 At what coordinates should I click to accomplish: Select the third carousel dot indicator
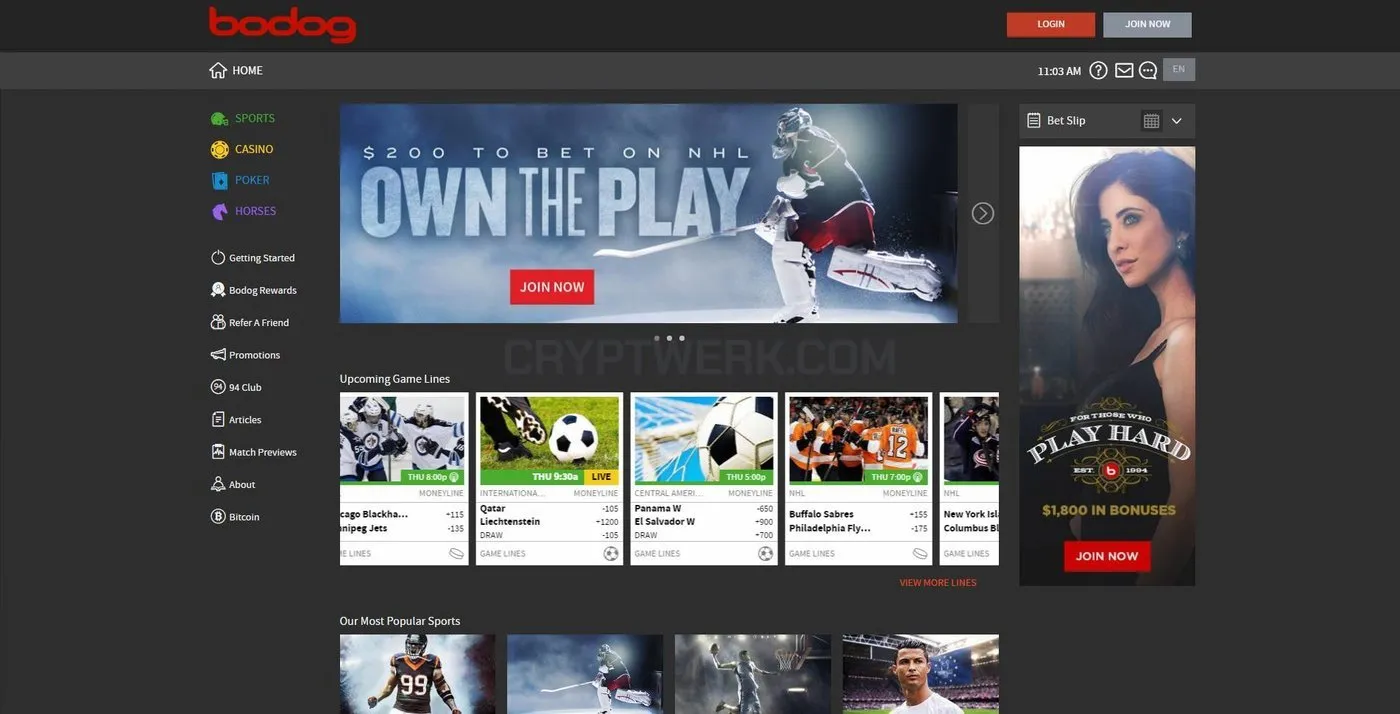tap(682, 338)
